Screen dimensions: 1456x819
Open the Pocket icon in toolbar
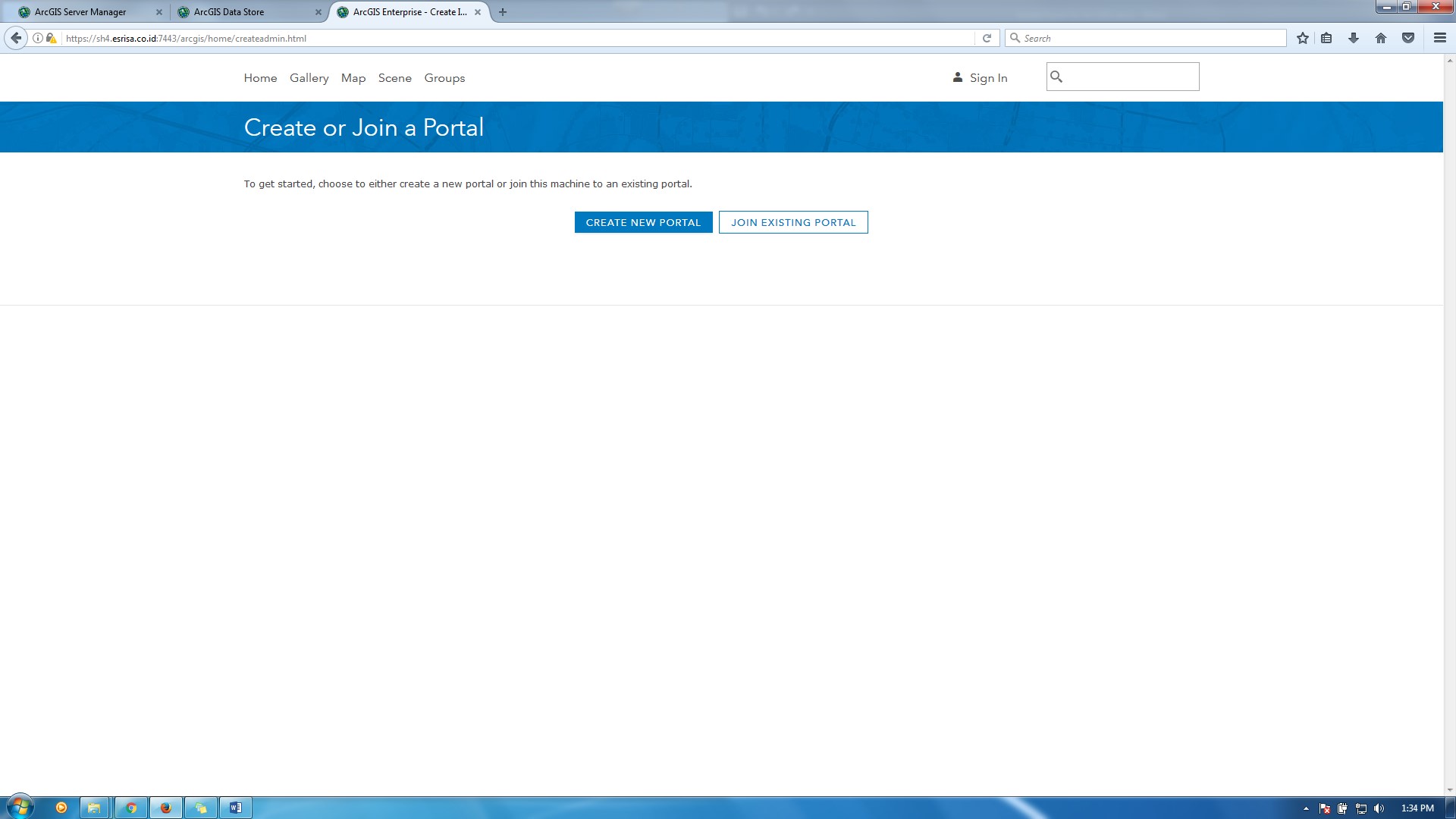(x=1408, y=38)
